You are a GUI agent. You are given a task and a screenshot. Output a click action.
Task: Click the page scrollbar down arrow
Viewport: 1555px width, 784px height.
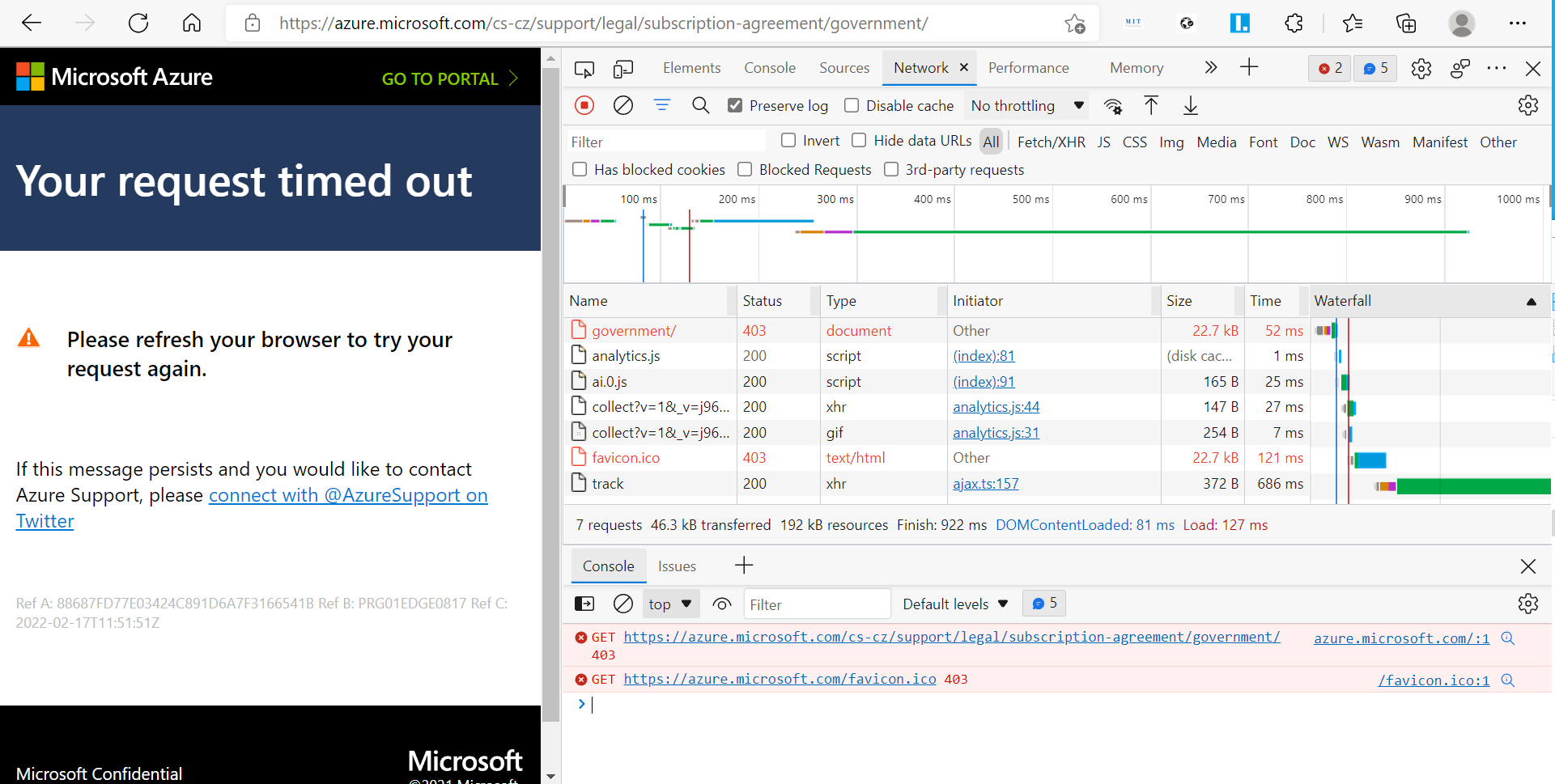551,776
